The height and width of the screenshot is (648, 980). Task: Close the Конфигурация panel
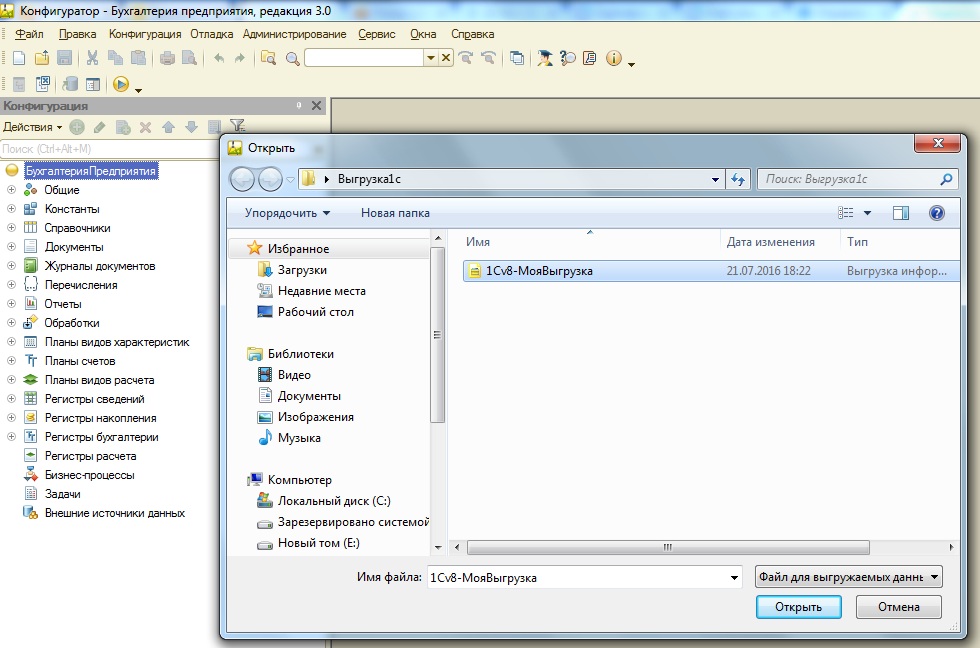317,106
